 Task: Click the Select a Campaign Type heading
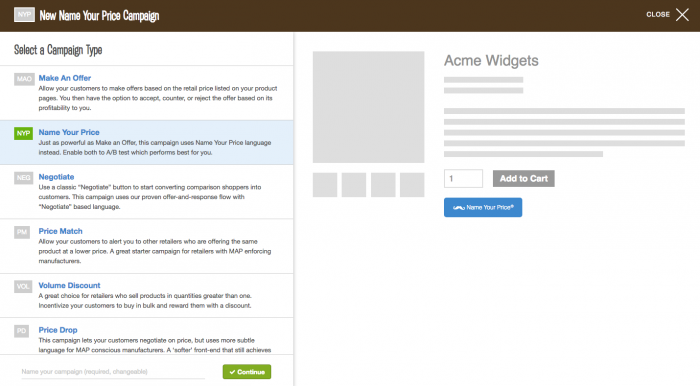(58, 50)
